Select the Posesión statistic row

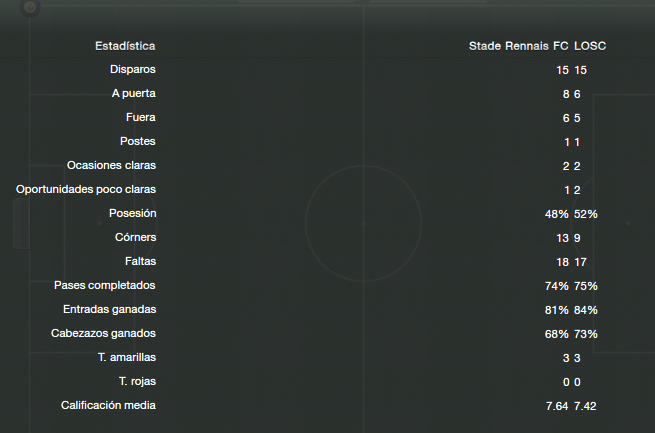coord(328,214)
